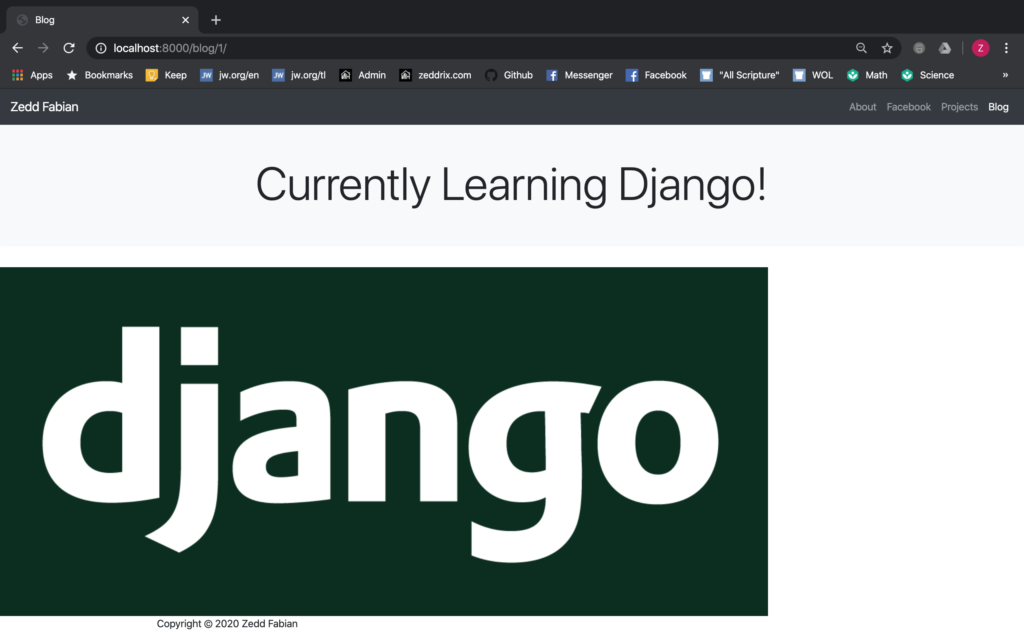The image size is (1024, 640).
Task: Click the browser forward arrow
Action: [43, 48]
